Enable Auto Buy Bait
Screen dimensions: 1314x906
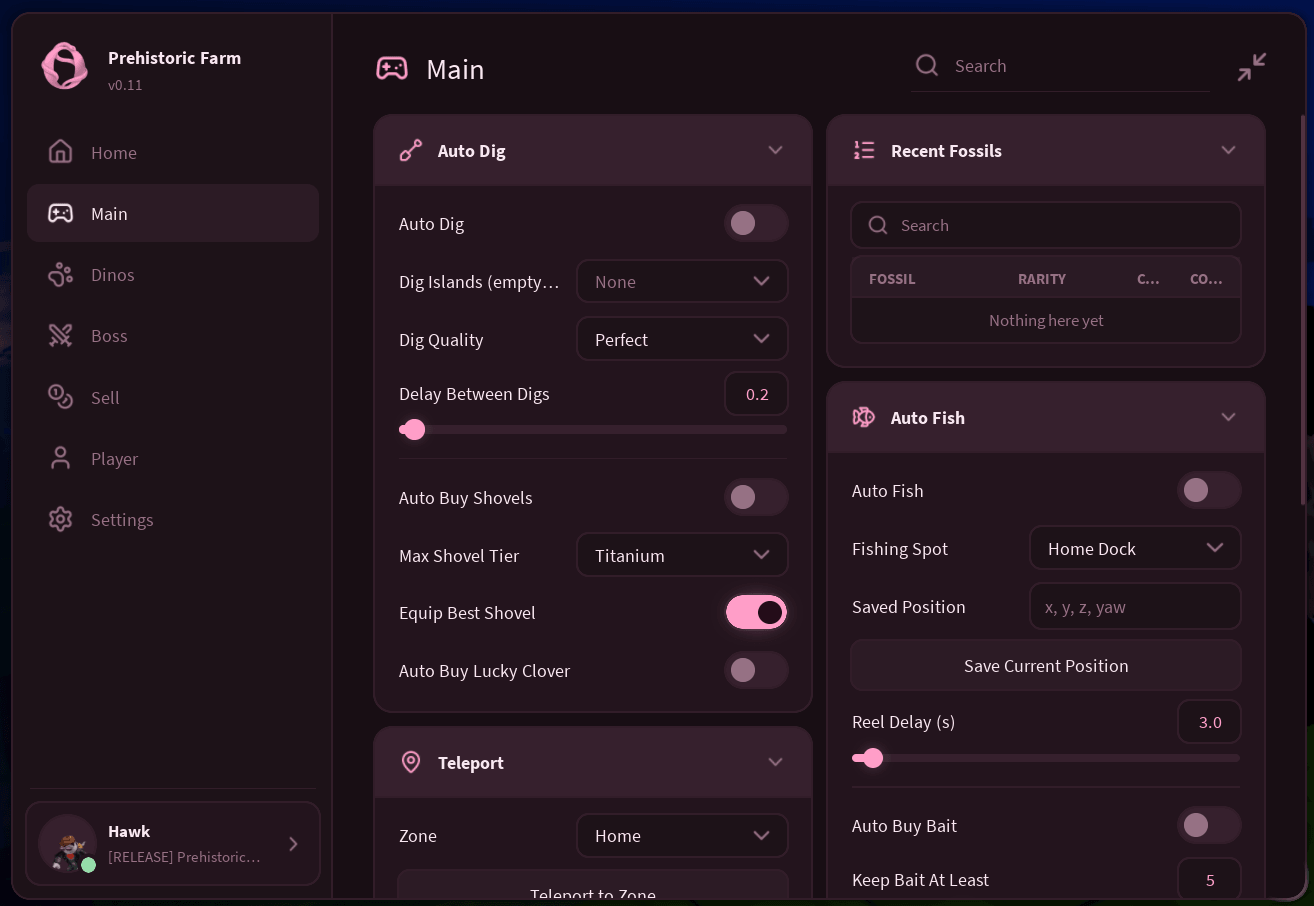(x=1209, y=825)
